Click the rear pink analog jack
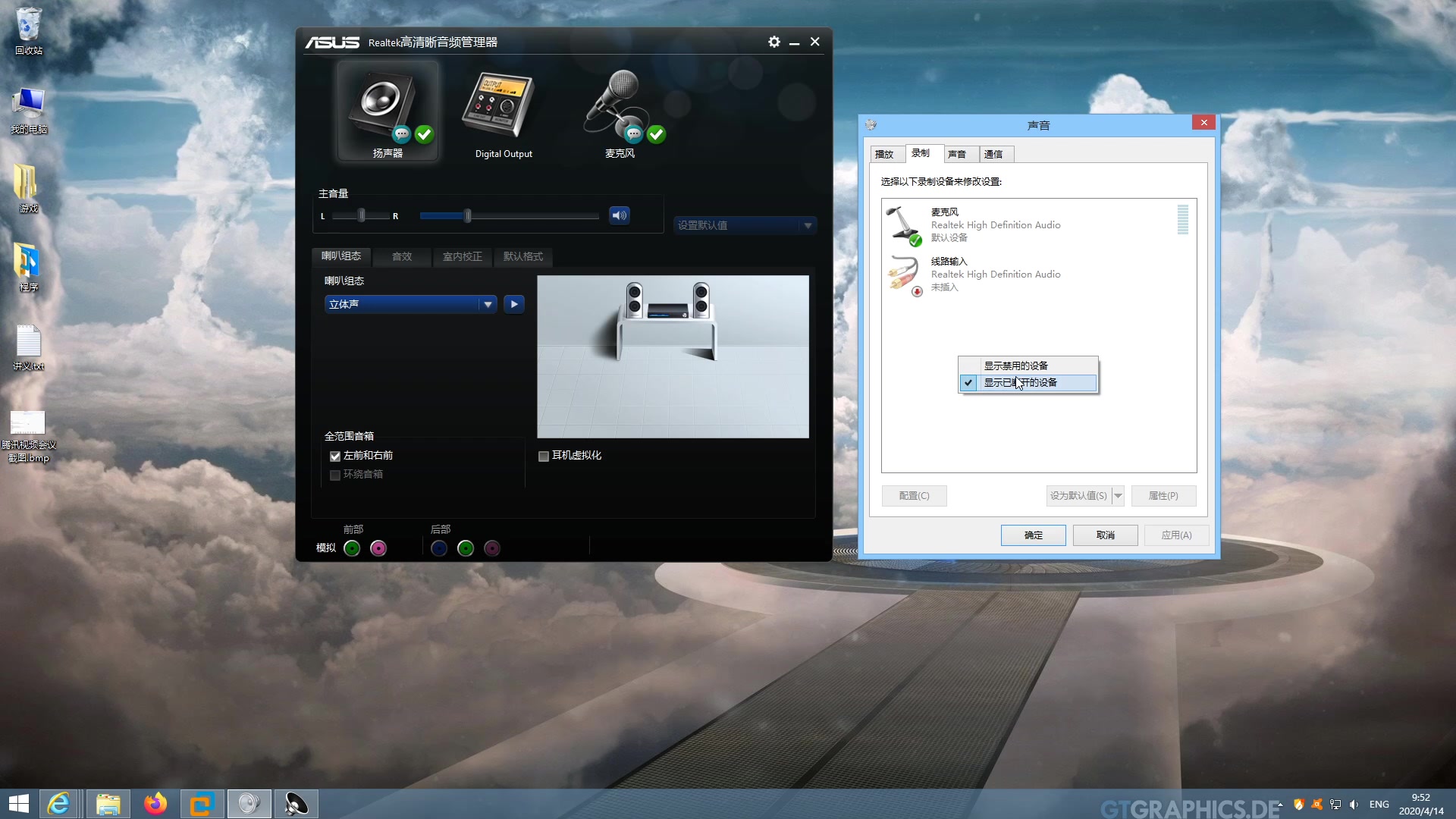This screenshot has width=1456, height=819. (x=492, y=548)
